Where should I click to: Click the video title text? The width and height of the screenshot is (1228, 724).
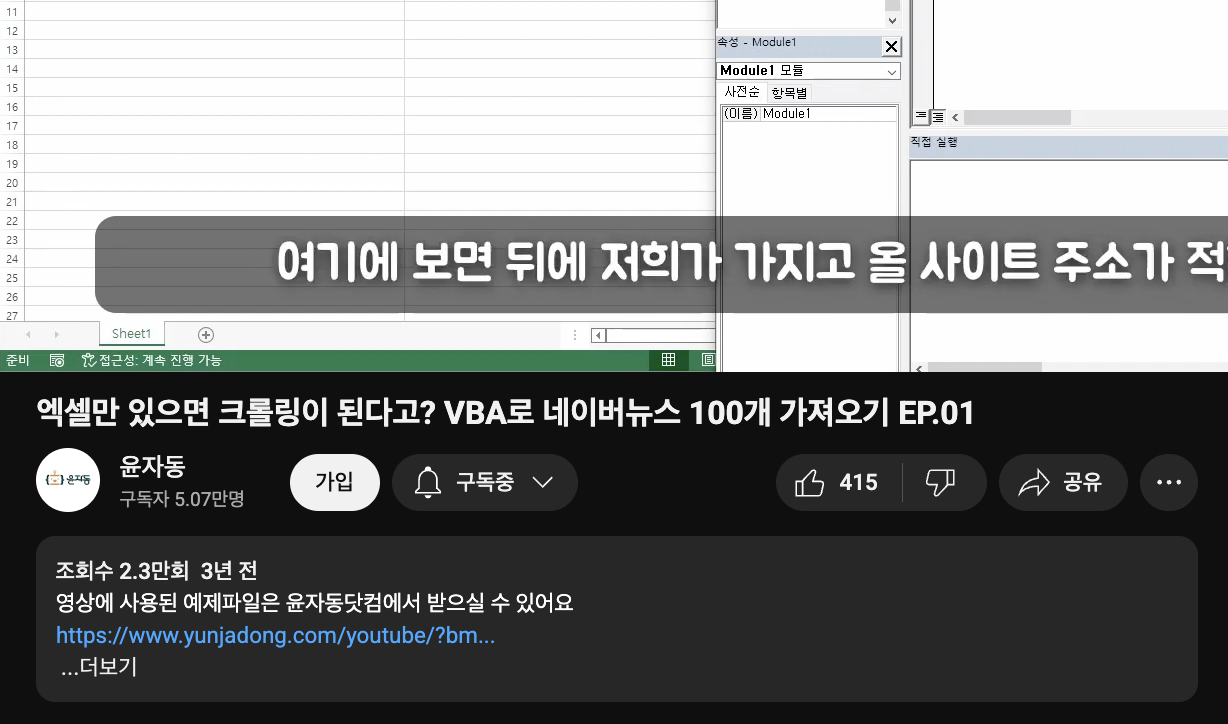pyautogui.click(x=505, y=412)
